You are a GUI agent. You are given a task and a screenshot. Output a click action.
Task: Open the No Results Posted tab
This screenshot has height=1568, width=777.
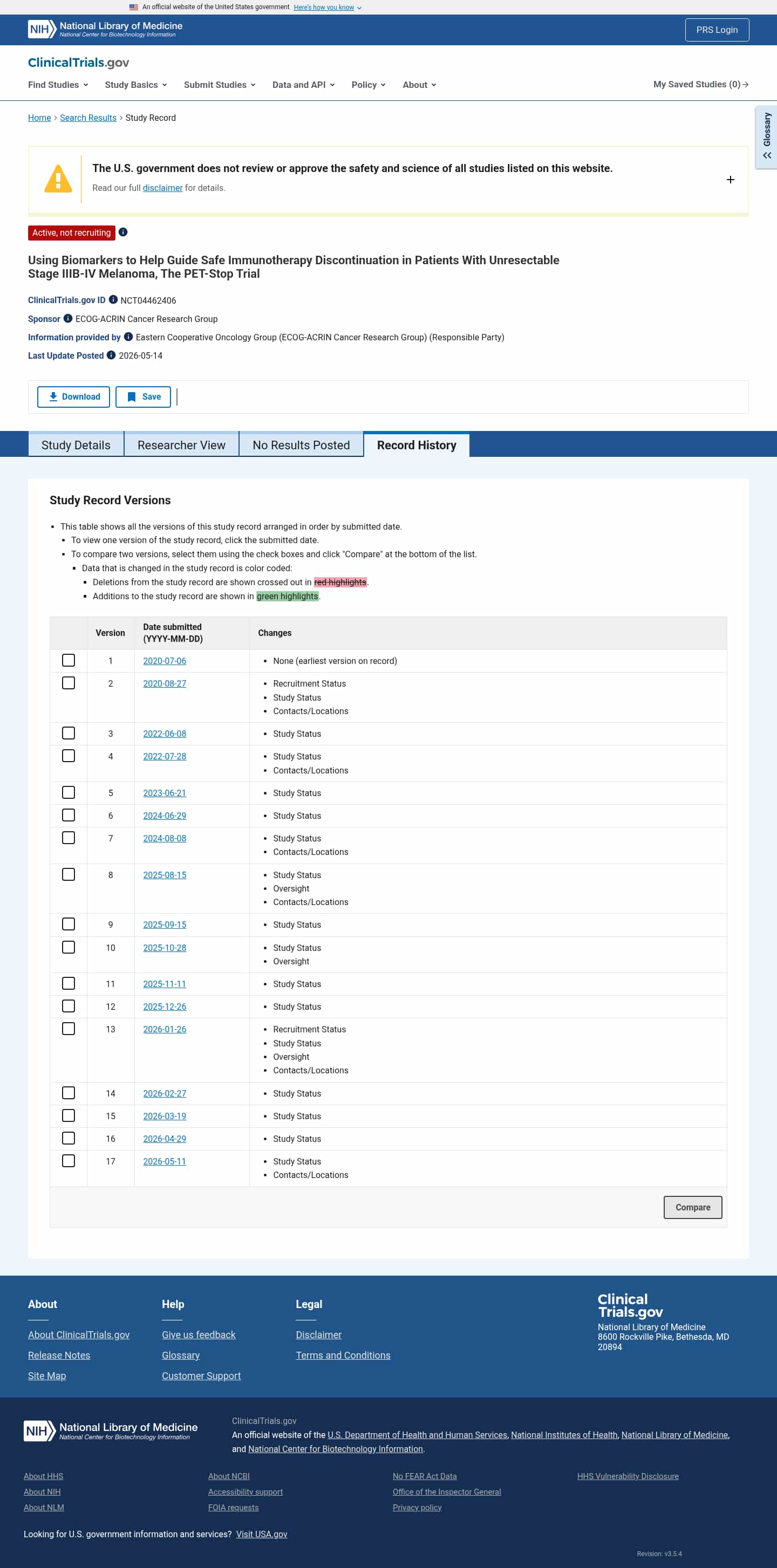(302, 445)
